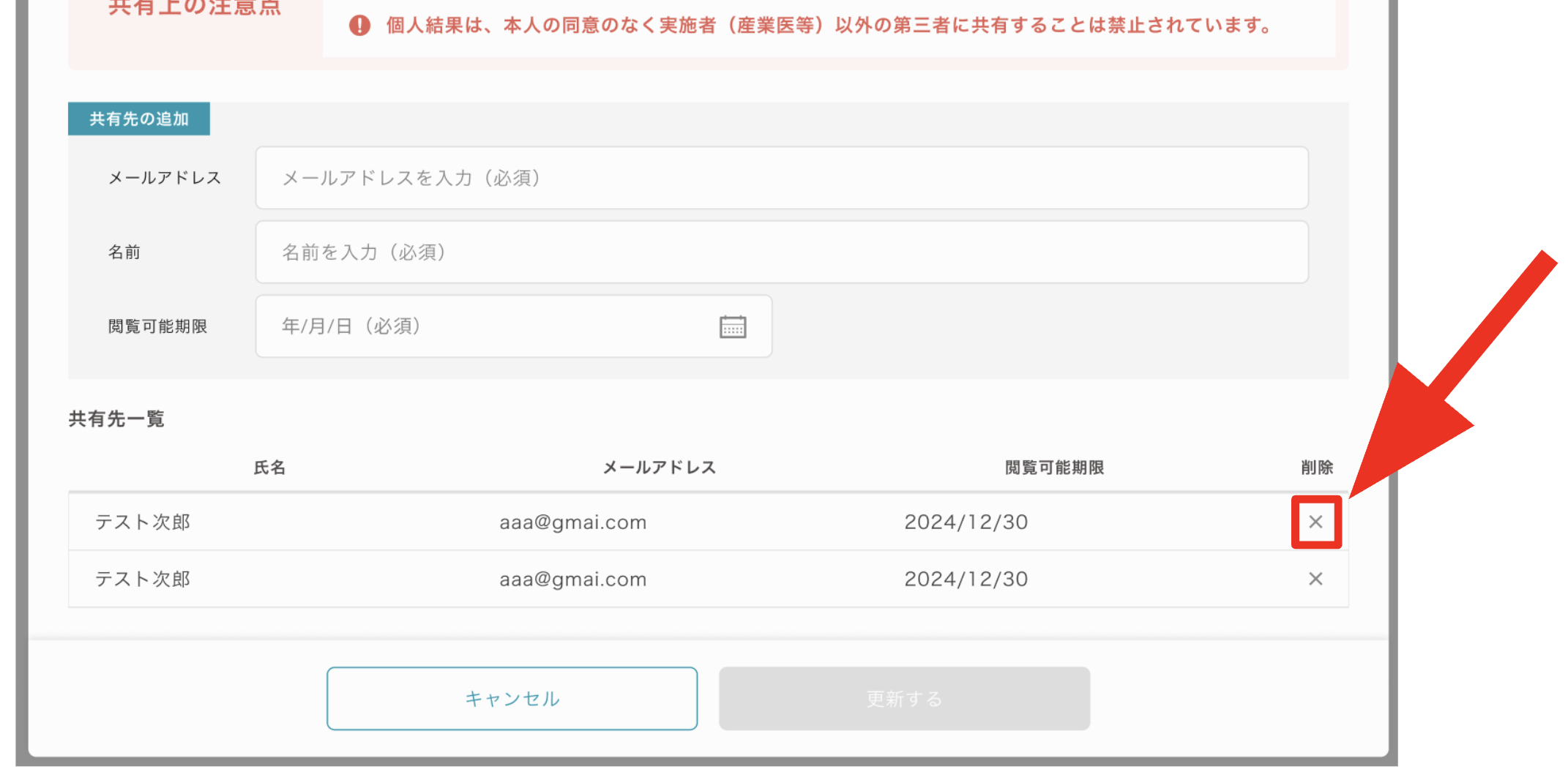1568x780 pixels.
Task: Click the メールアドレス input field
Action: (782, 178)
